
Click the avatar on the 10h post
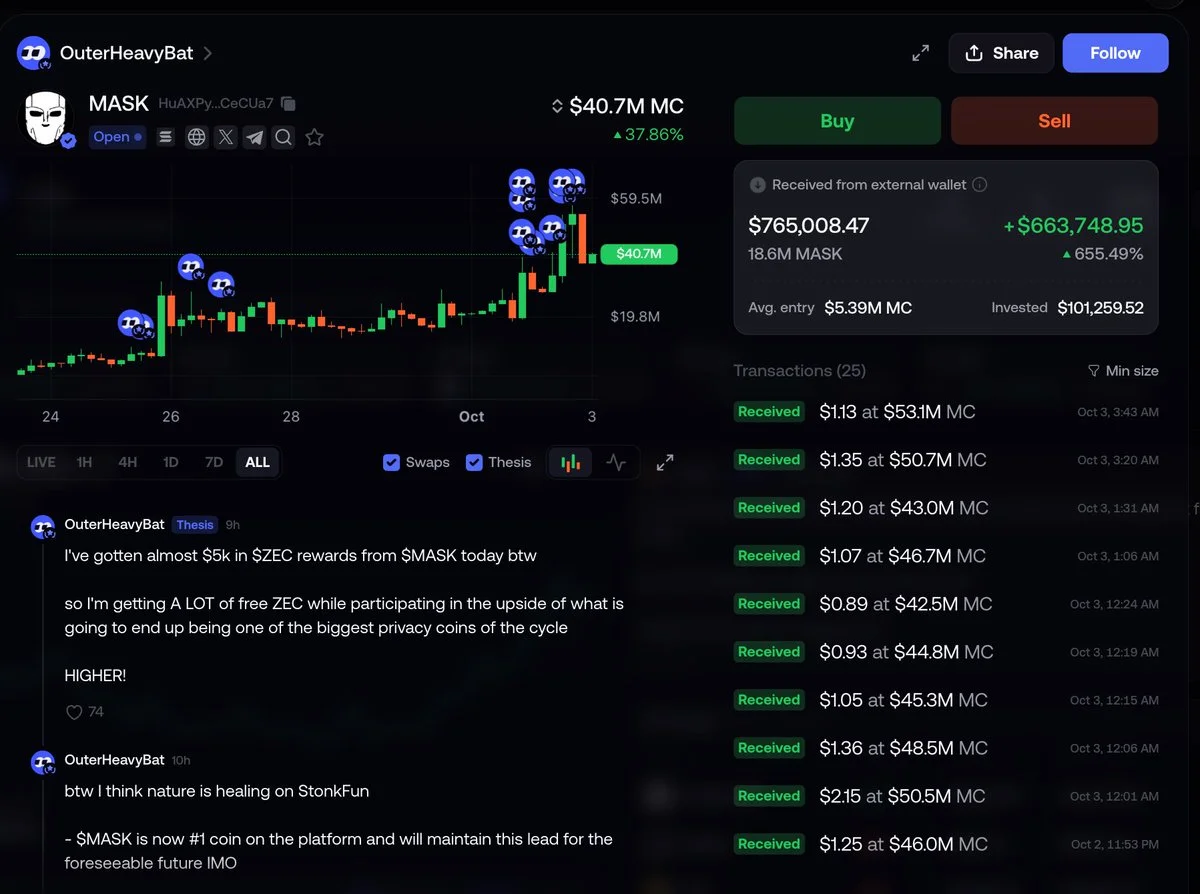point(42,762)
